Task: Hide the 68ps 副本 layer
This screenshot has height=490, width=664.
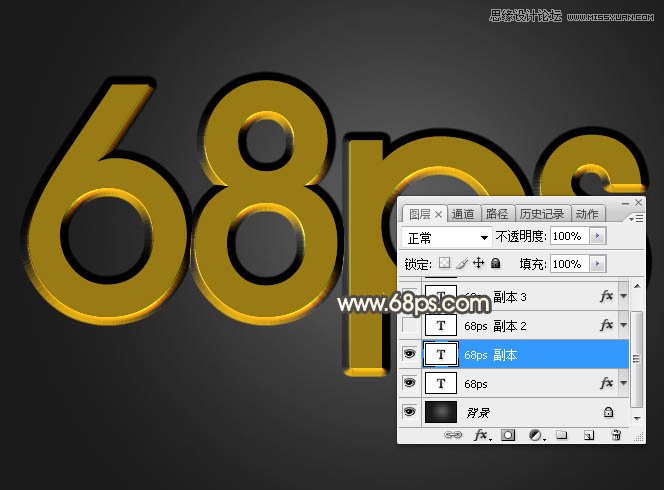Action: (x=409, y=354)
